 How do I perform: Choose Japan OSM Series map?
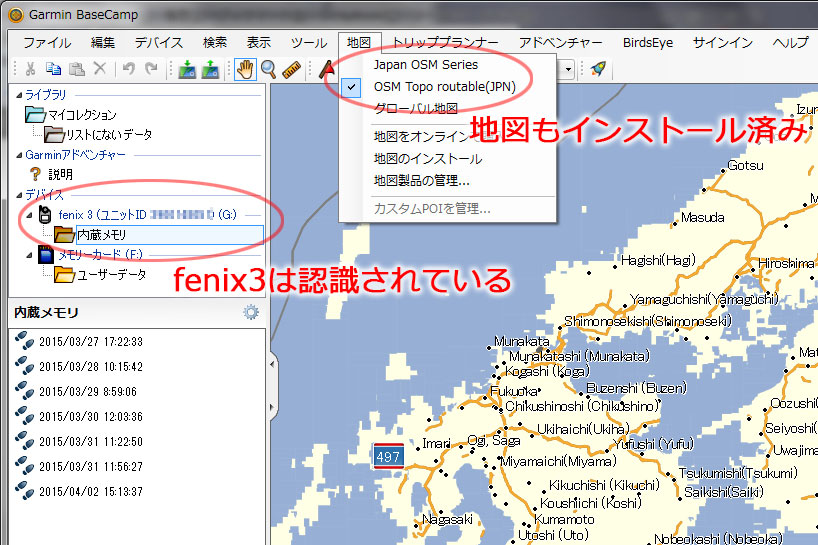click(426, 65)
